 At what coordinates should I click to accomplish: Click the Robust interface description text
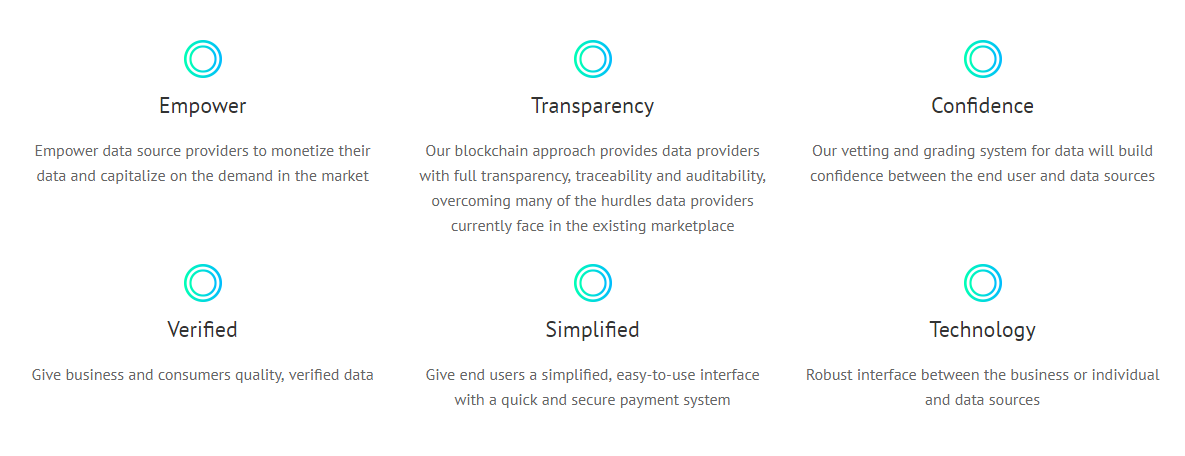coord(982,387)
